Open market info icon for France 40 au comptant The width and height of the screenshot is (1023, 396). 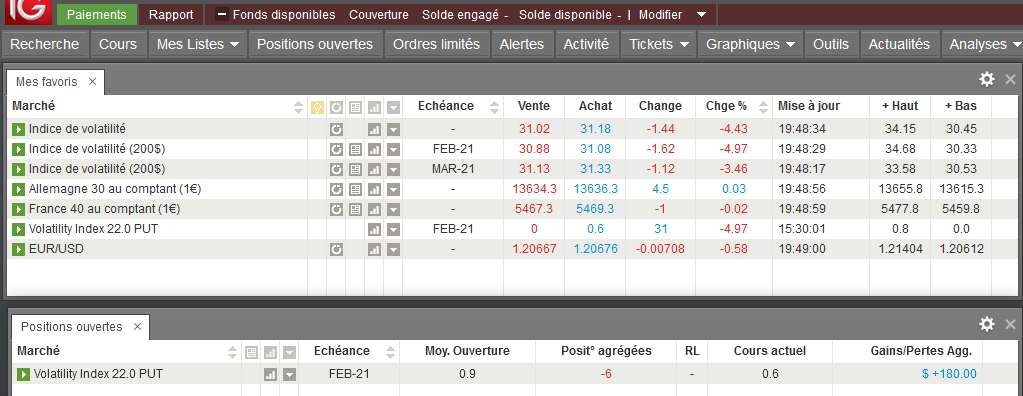click(x=355, y=209)
